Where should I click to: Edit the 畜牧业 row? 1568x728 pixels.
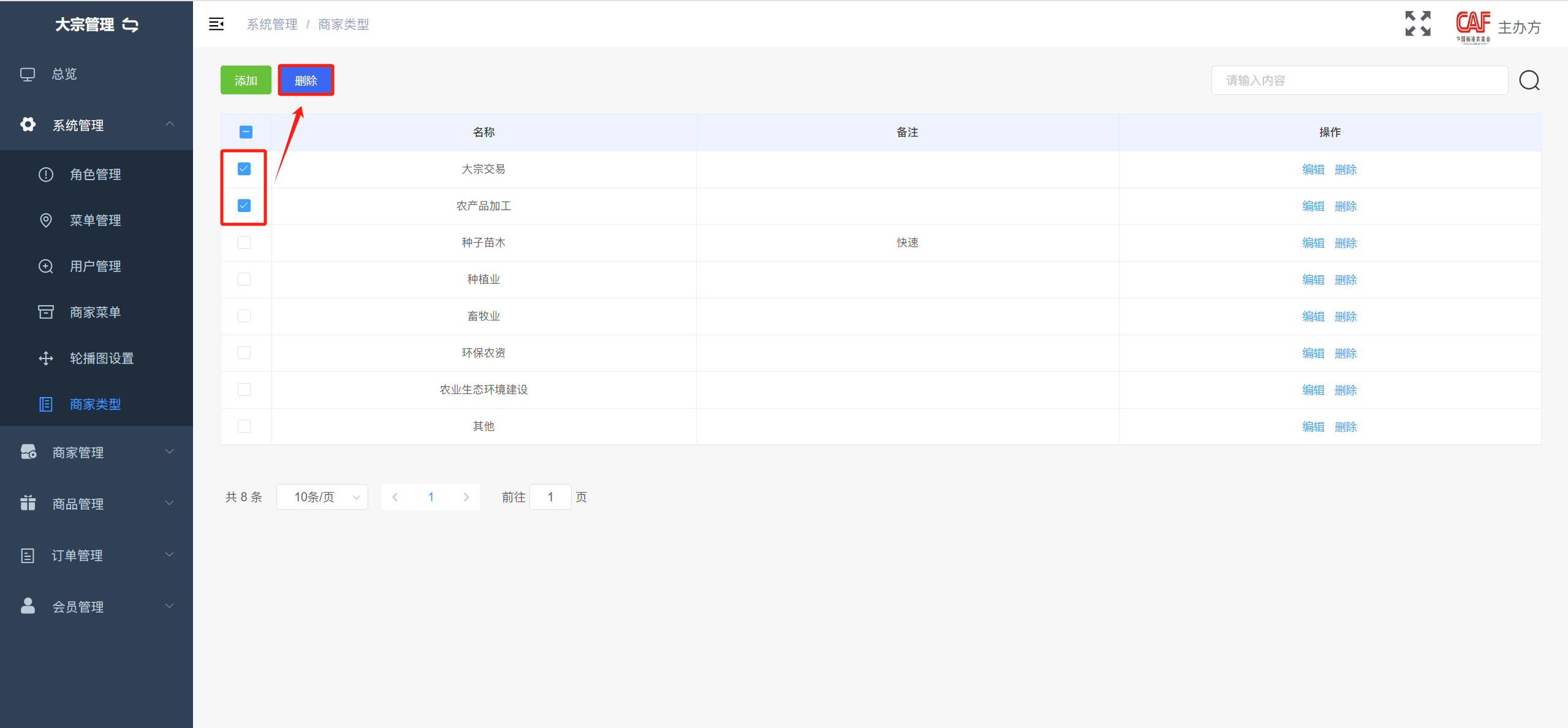[x=1313, y=317]
